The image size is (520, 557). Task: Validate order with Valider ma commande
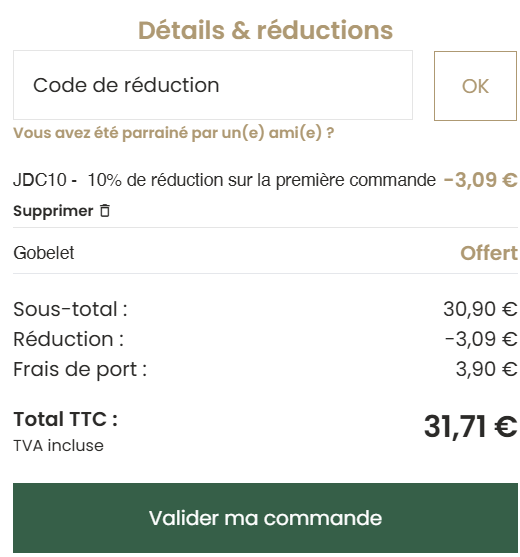[265, 518]
